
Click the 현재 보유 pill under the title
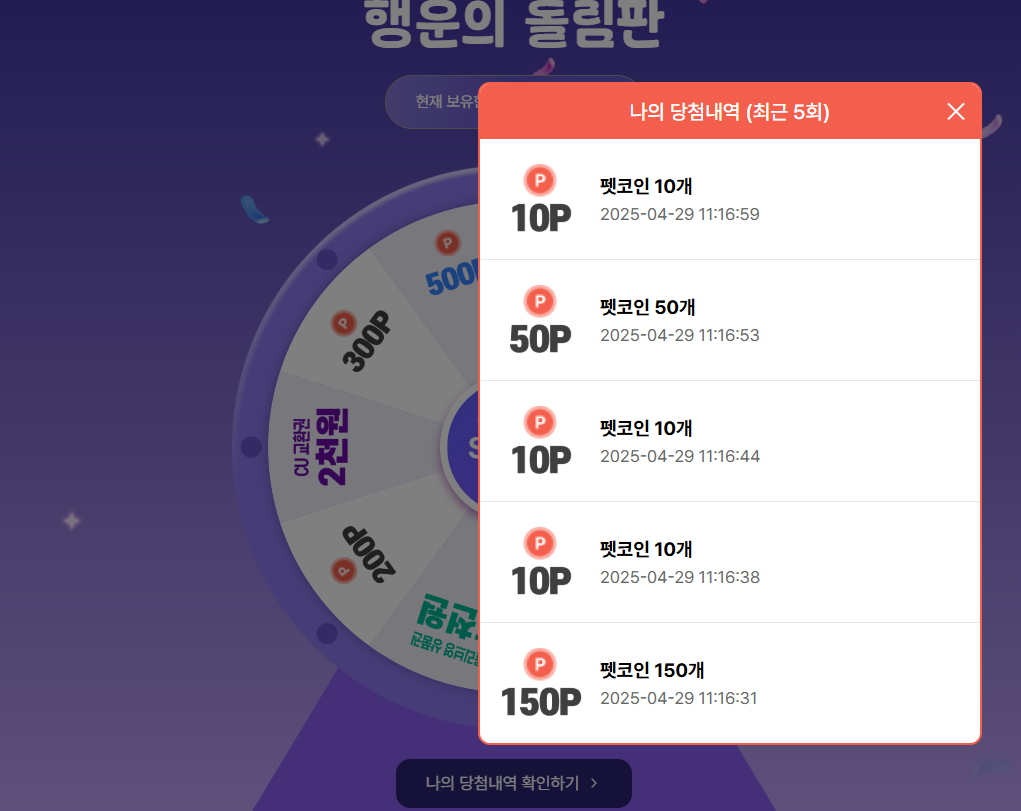click(431, 102)
